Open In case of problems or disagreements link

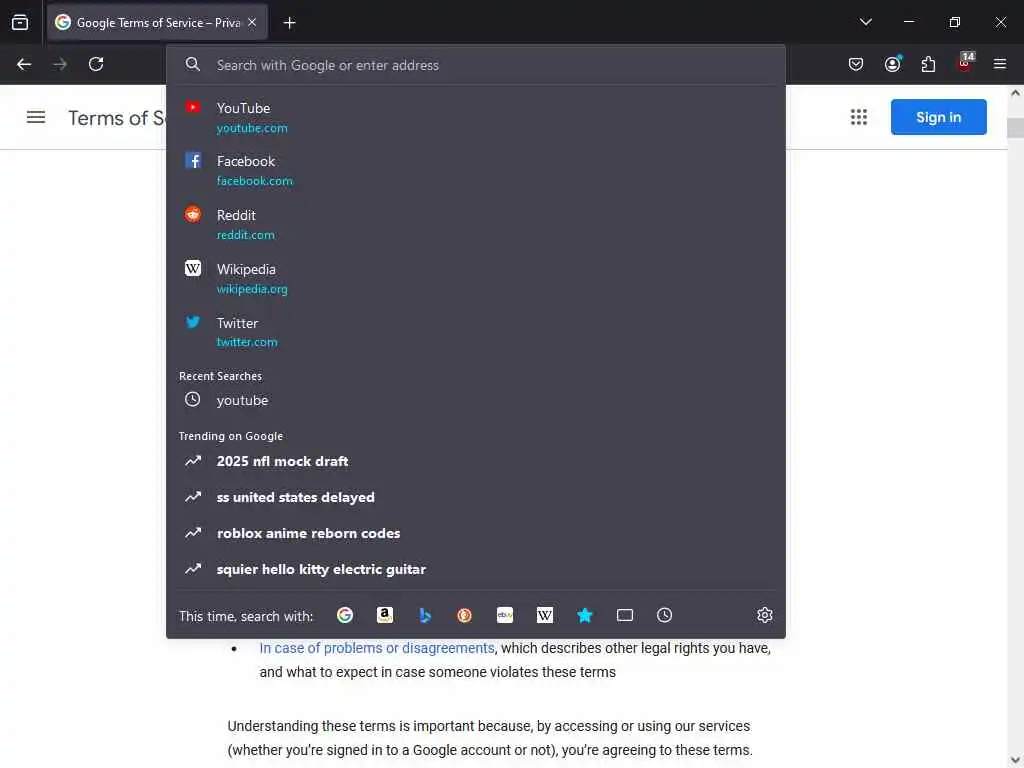click(x=377, y=648)
